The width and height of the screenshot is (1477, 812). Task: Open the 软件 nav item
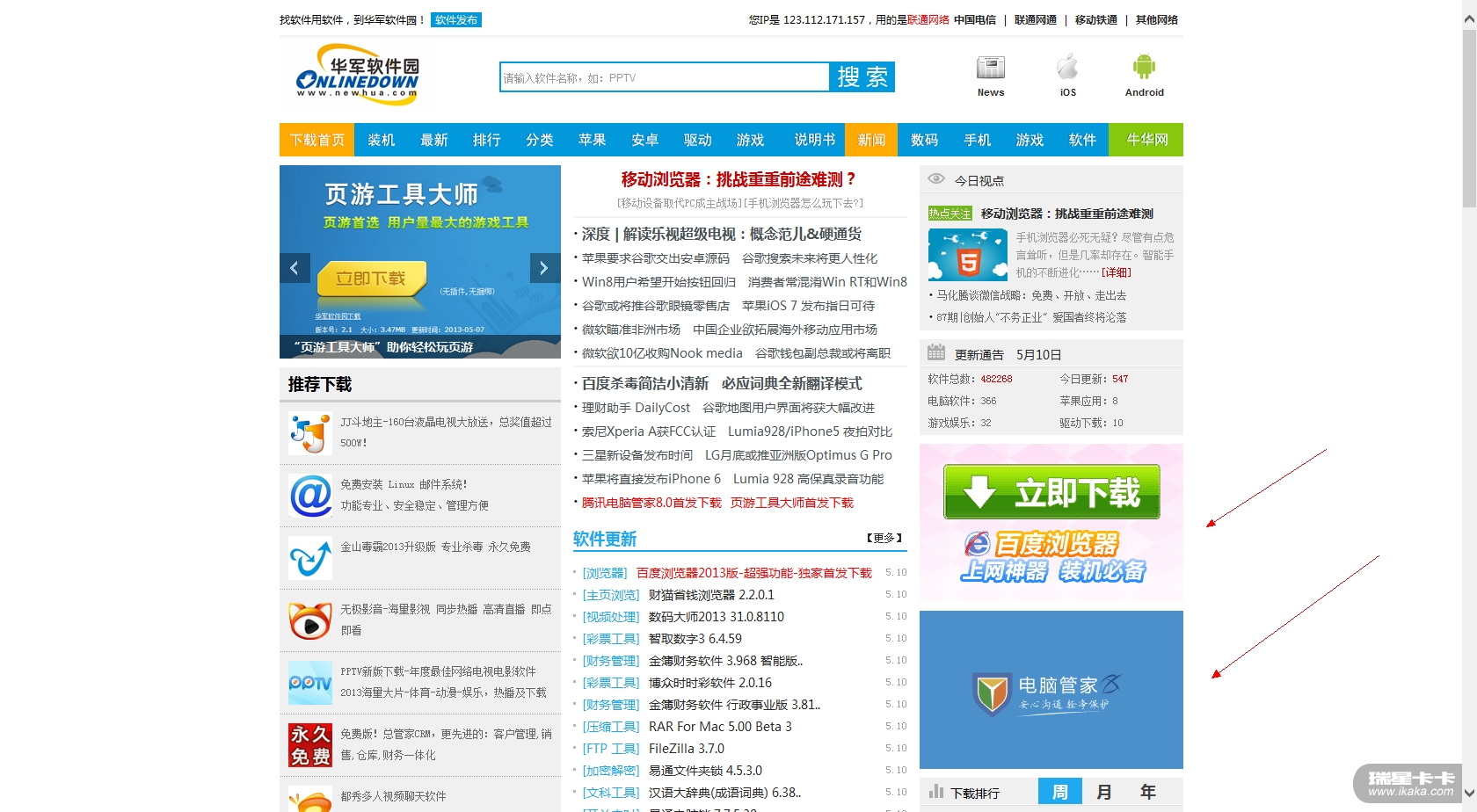(1083, 140)
